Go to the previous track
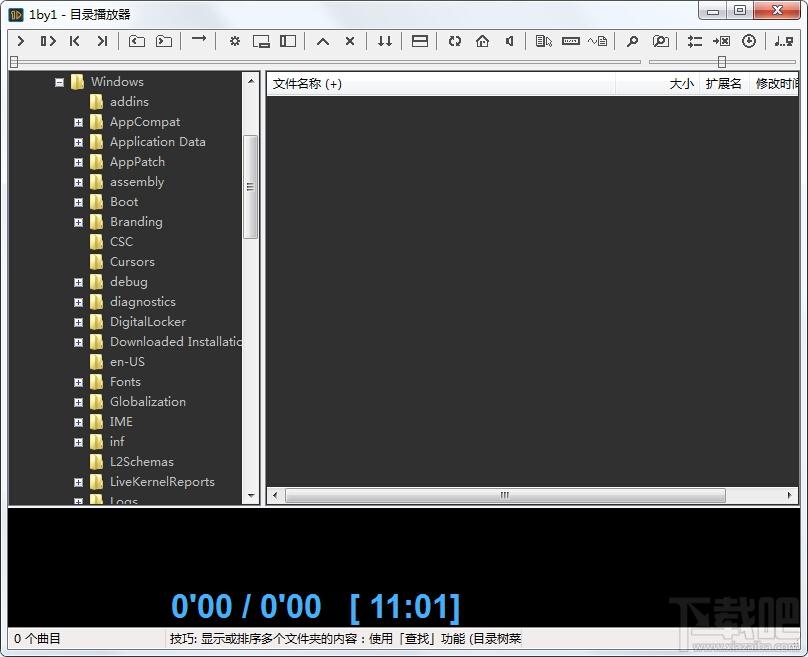 pos(75,41)
